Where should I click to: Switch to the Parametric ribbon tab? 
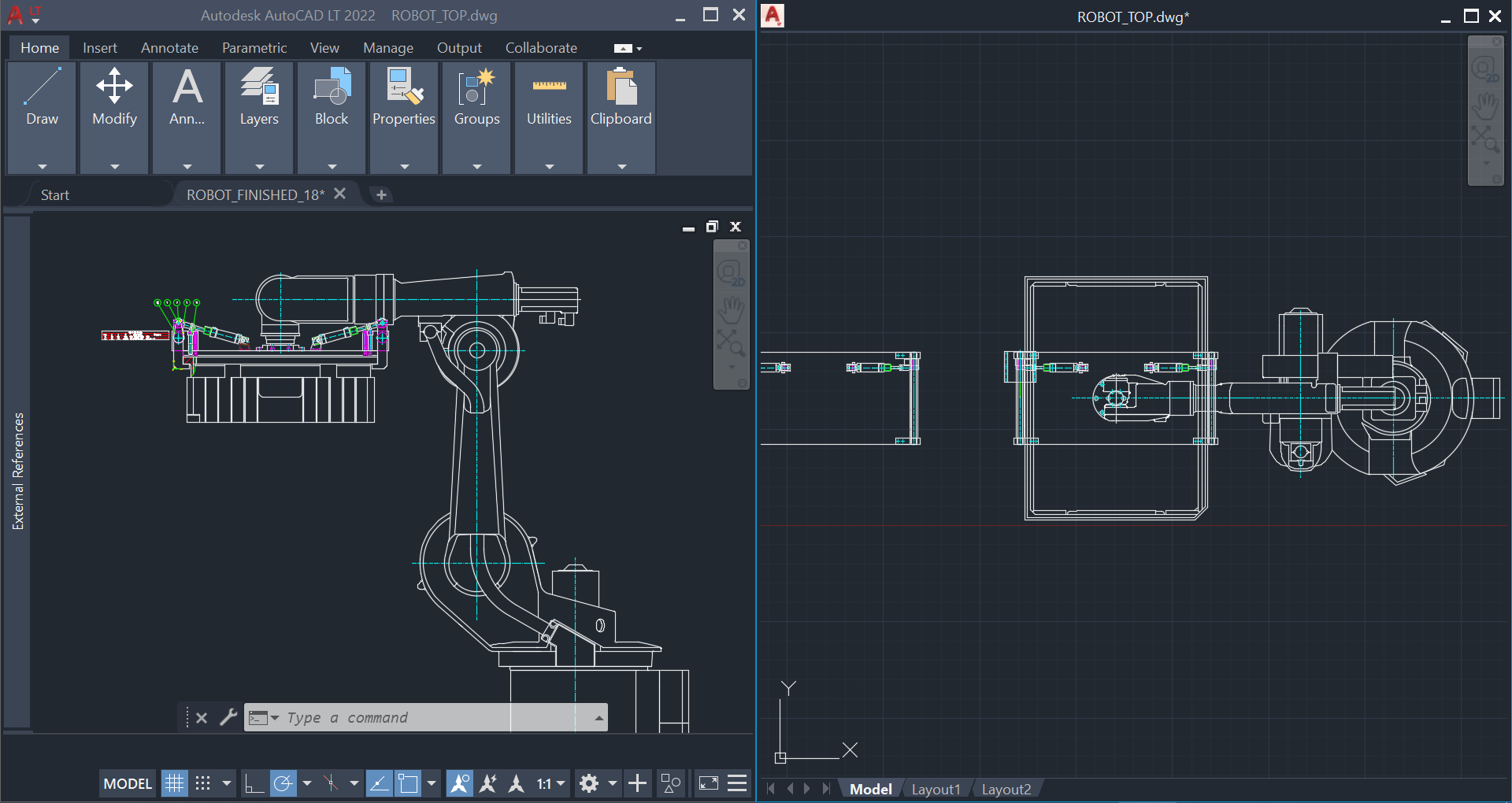click(254, 47)
